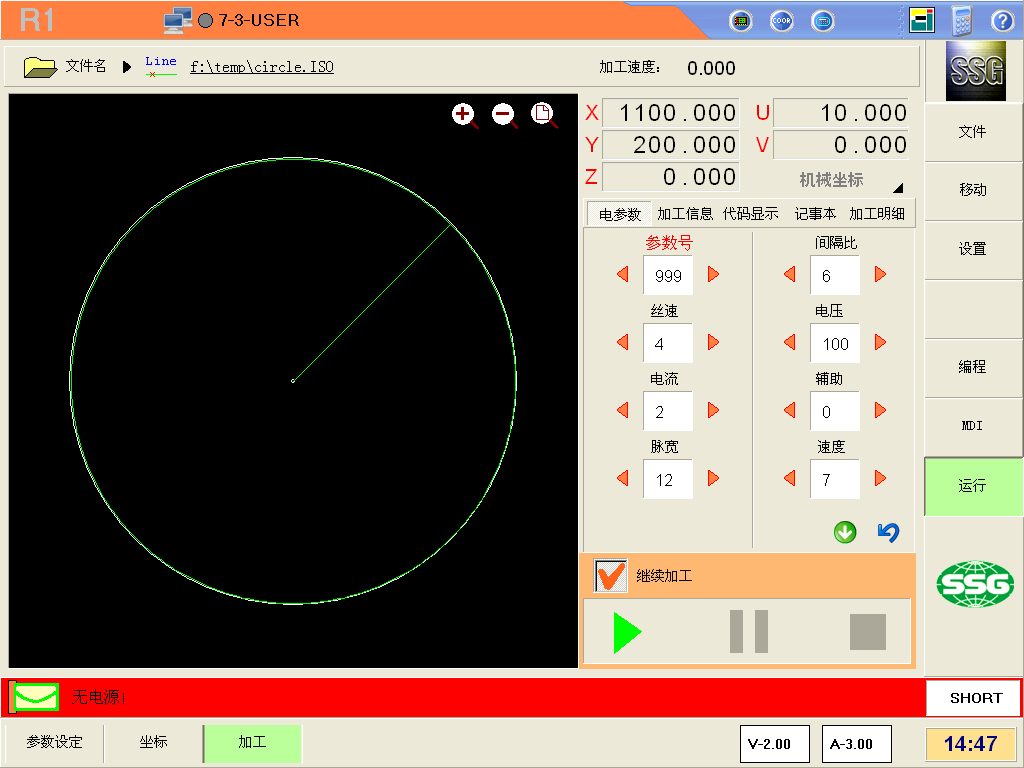This screenshot has height=768, width=1024.
Task: Click the blue undo arrow icon
Action: tap(888, 533)
